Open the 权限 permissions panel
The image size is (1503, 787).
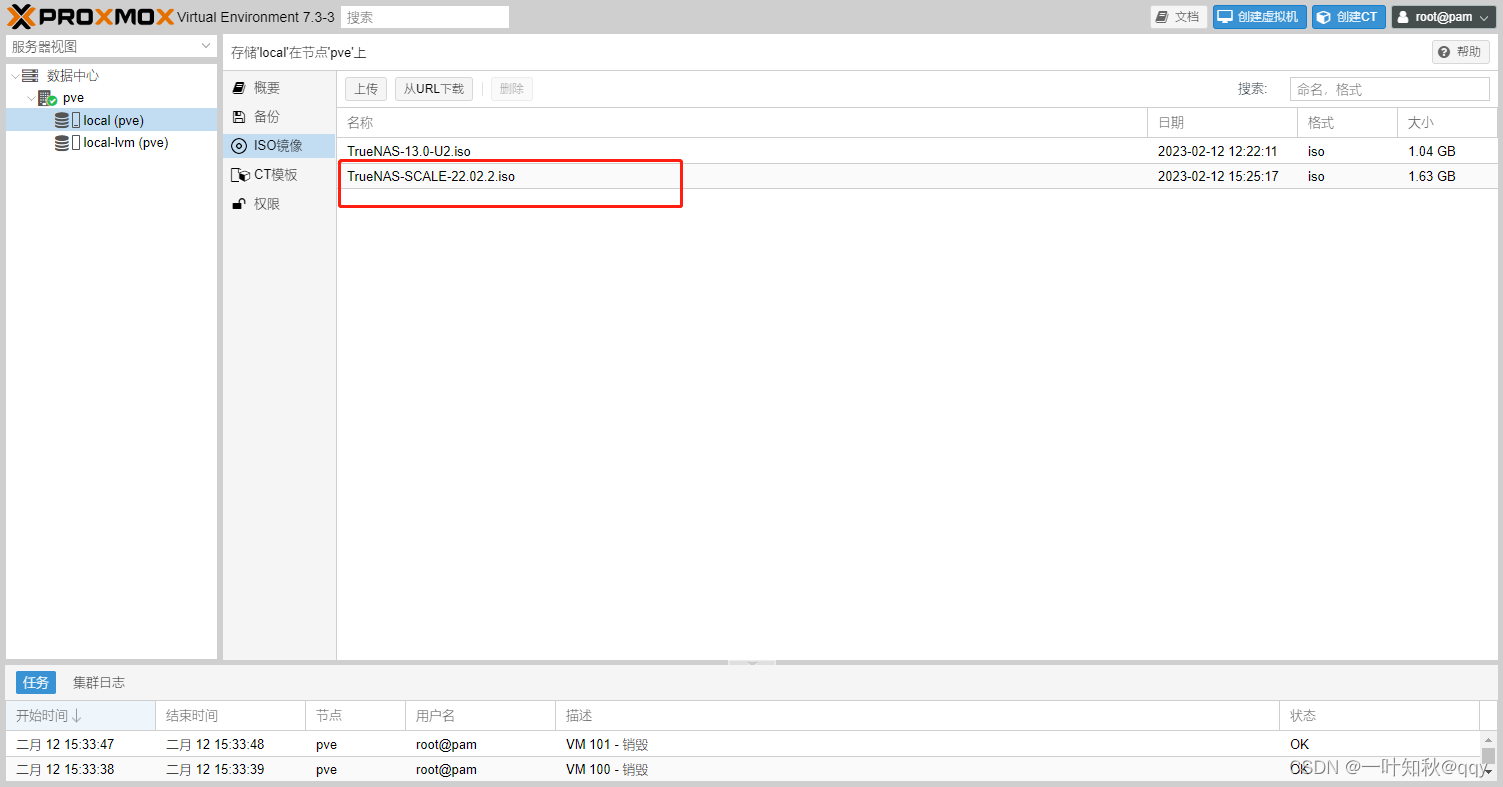point(279,204)
